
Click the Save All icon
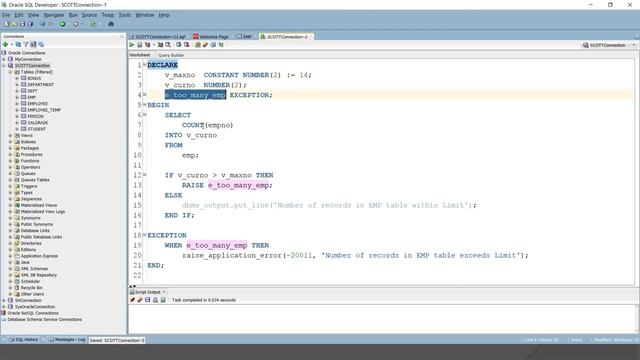30,24
